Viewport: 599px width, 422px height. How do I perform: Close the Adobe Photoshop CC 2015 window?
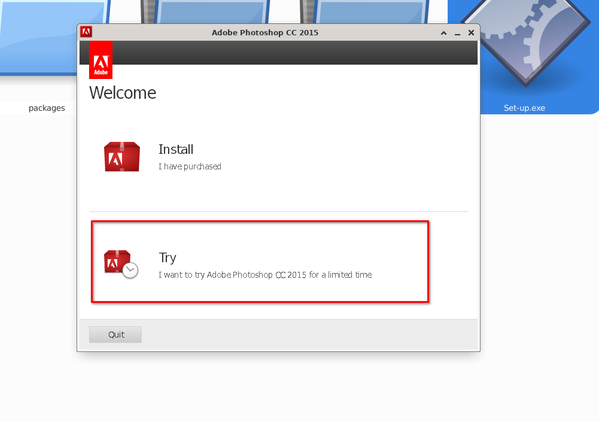click(x=471, y=33)
